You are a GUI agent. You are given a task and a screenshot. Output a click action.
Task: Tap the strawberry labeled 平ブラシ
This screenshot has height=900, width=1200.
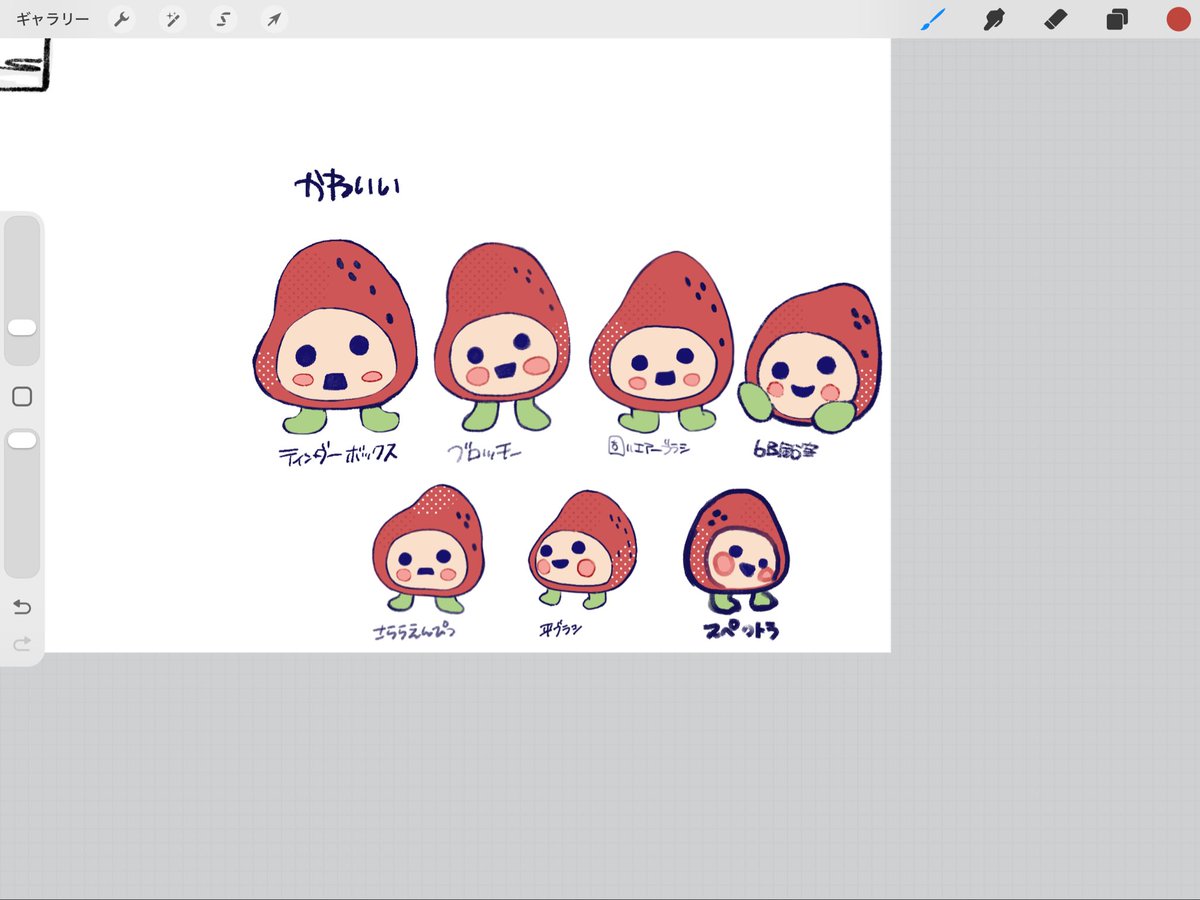(583, 549)
